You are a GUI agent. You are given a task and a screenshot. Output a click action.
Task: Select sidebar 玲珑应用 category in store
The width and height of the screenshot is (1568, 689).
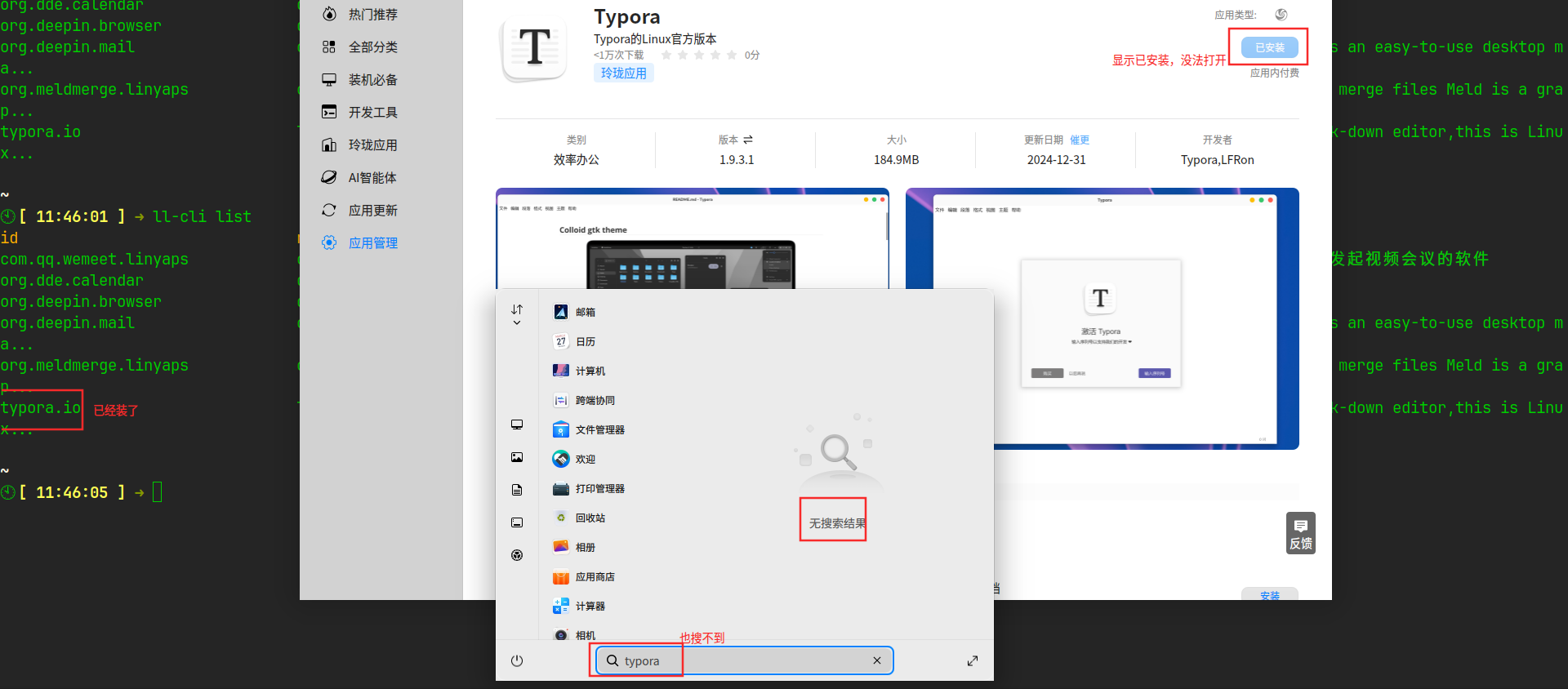pyautogui.click(x=360, y=145)
